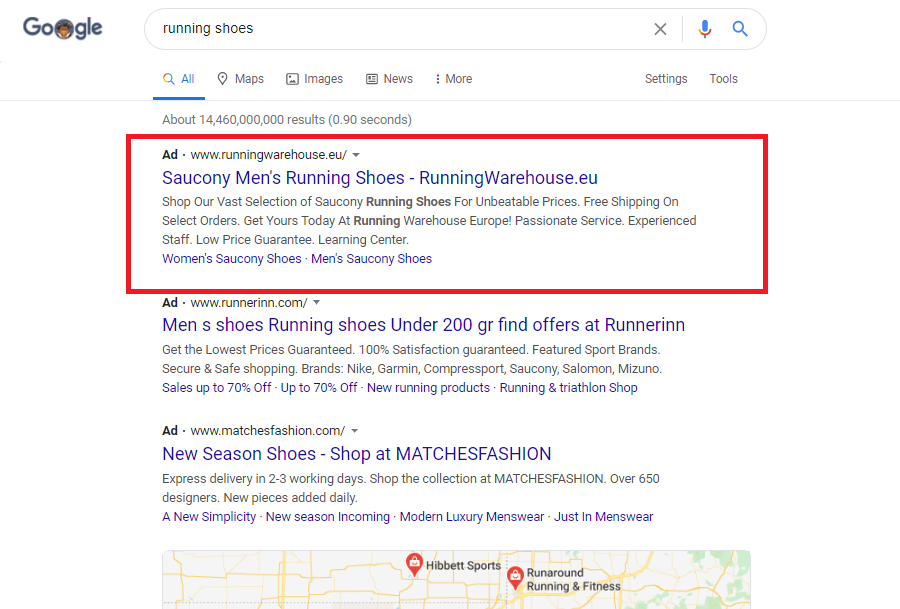
Task: Switch to the Maps tab
Action: 240,79
